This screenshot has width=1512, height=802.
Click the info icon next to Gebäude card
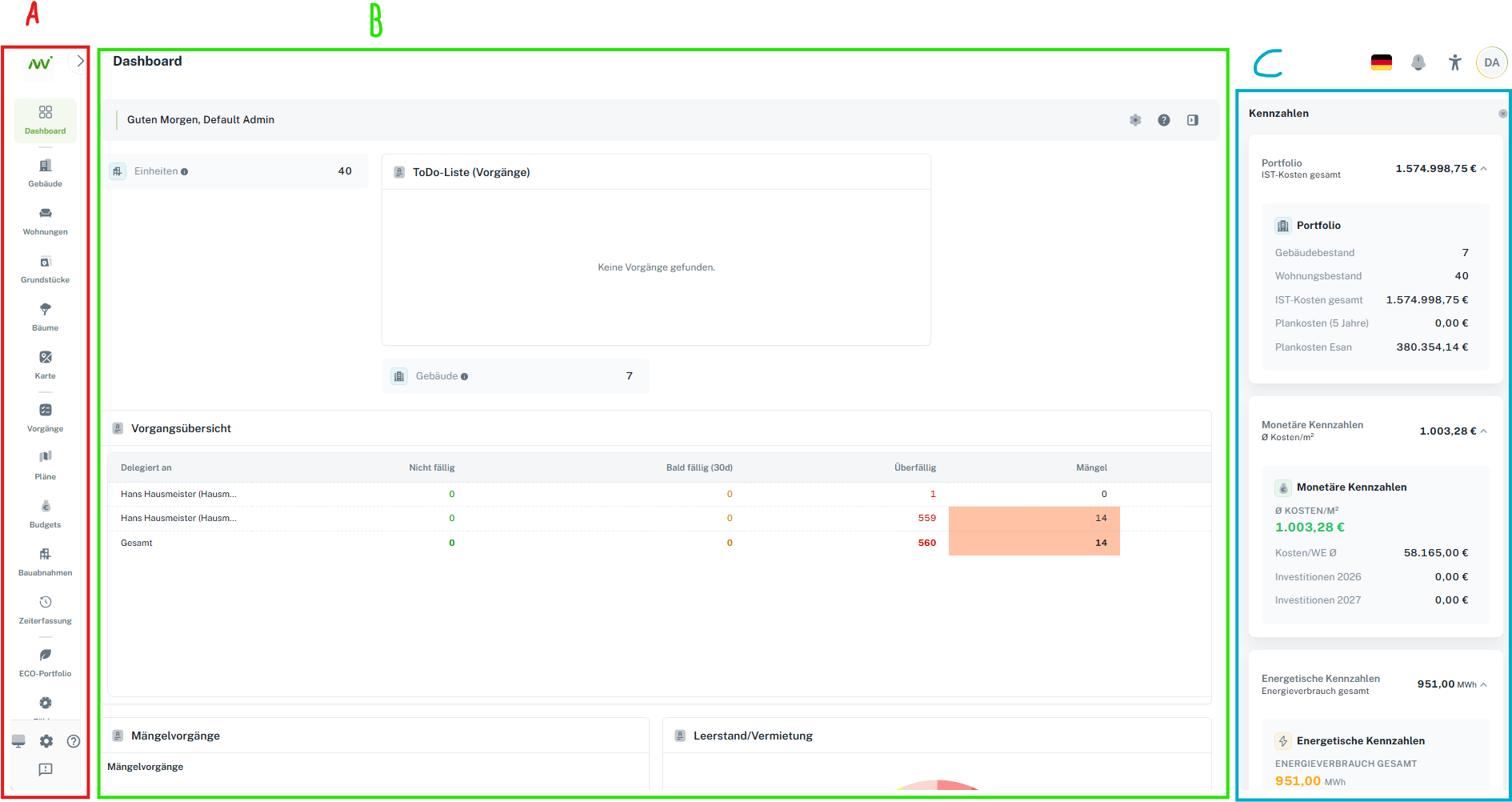coord(465,377)
